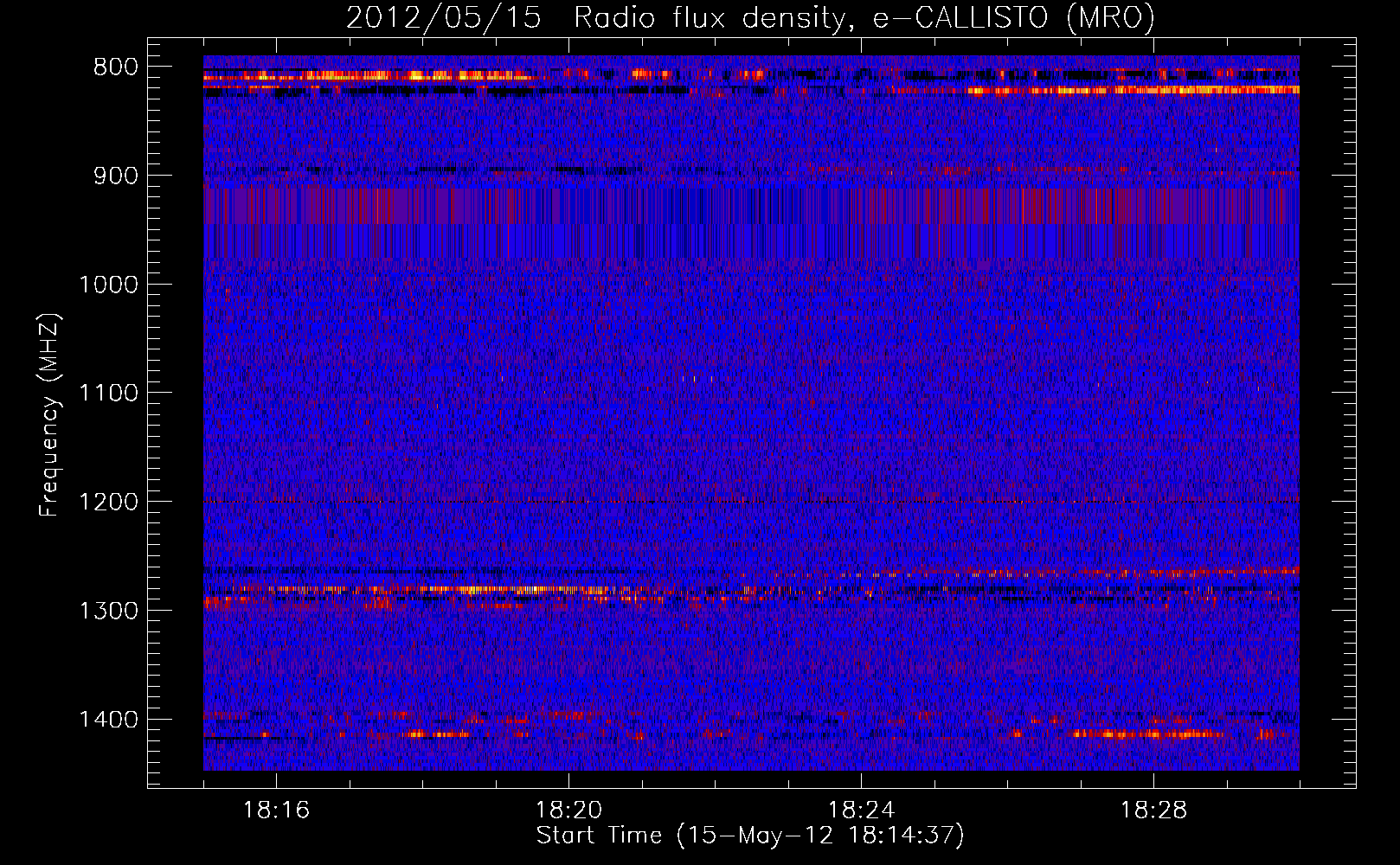Viewport: 1400px width, 865px height.
Task: Click the '18:24' time axis label
Action: tap(861, 811)
